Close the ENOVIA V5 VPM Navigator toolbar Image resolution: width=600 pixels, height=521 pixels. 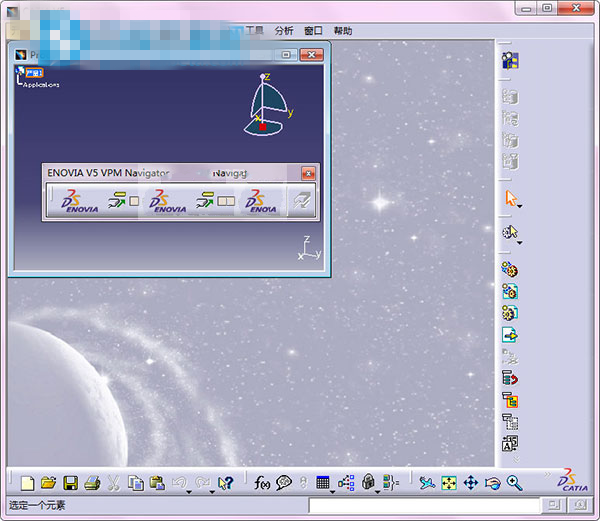point(308,173)
